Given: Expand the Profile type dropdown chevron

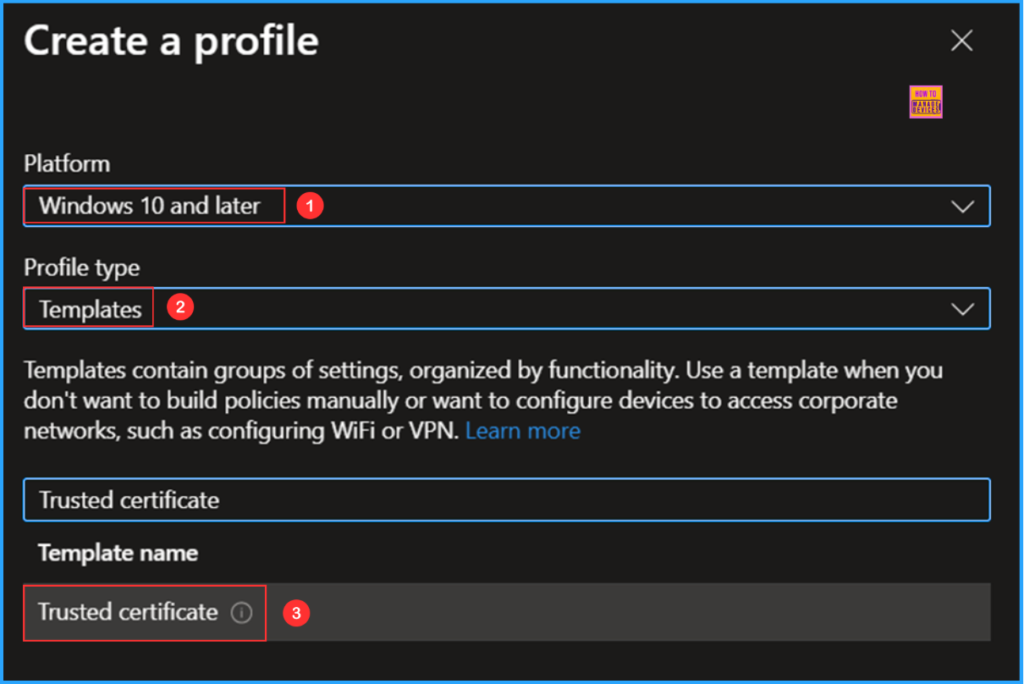Looking at the screenshot, I should 962,309.
